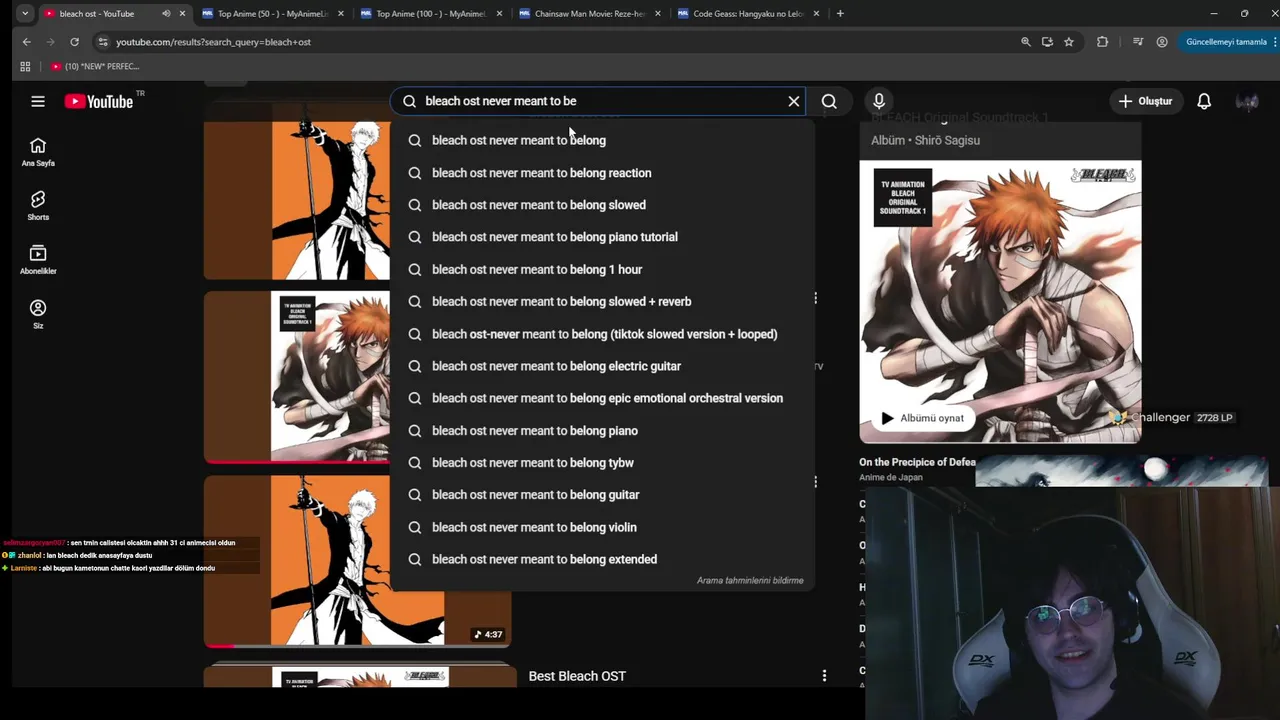Select suggestion belong piano tutorial
This screenshot has width=1280, height=720.
click(x=603, y=237)
